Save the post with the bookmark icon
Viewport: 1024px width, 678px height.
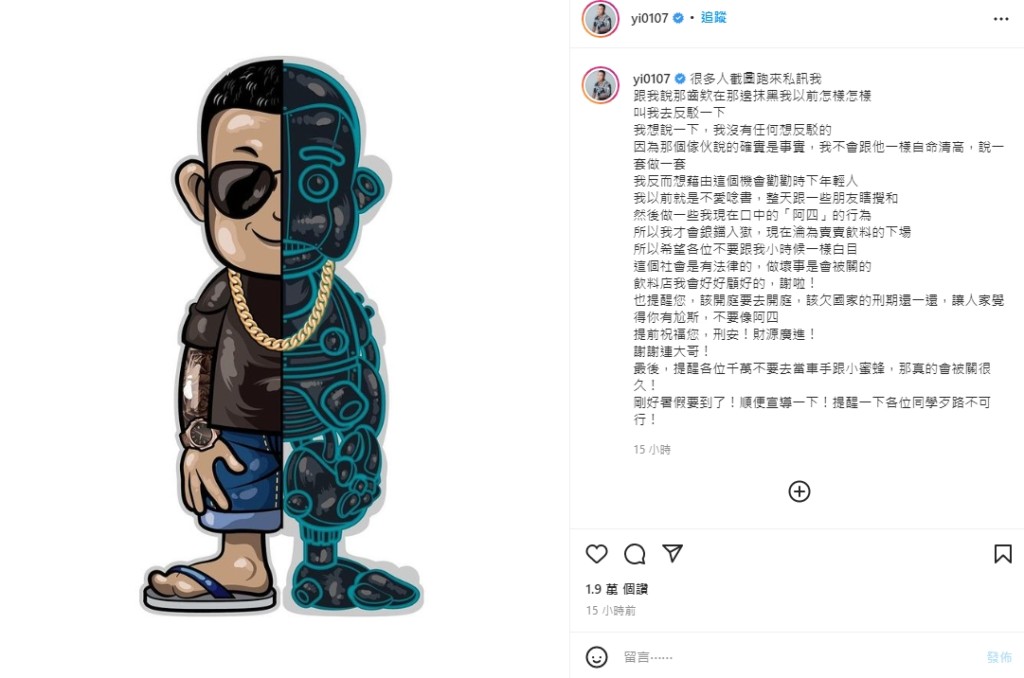tap(1002, 554)
